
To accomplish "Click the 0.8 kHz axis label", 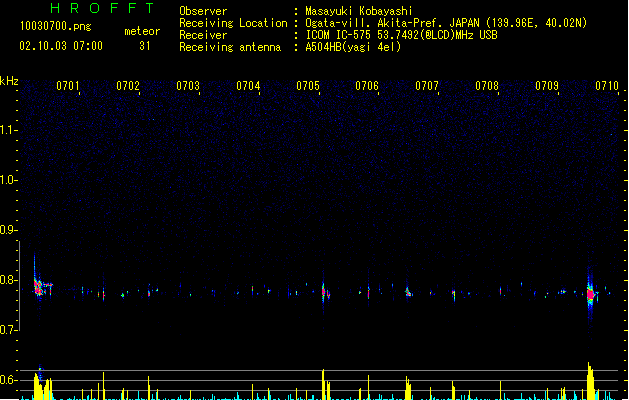I will [8, 280].
